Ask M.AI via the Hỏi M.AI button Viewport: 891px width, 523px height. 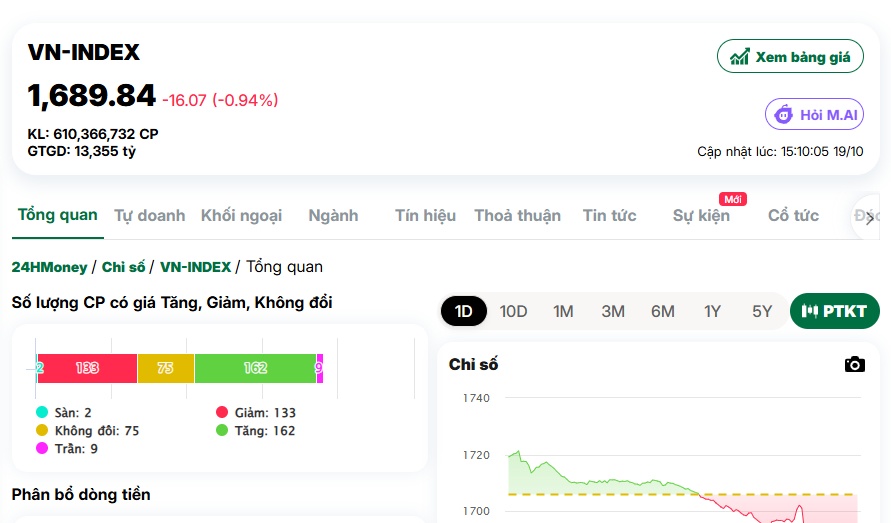point(814,114)
